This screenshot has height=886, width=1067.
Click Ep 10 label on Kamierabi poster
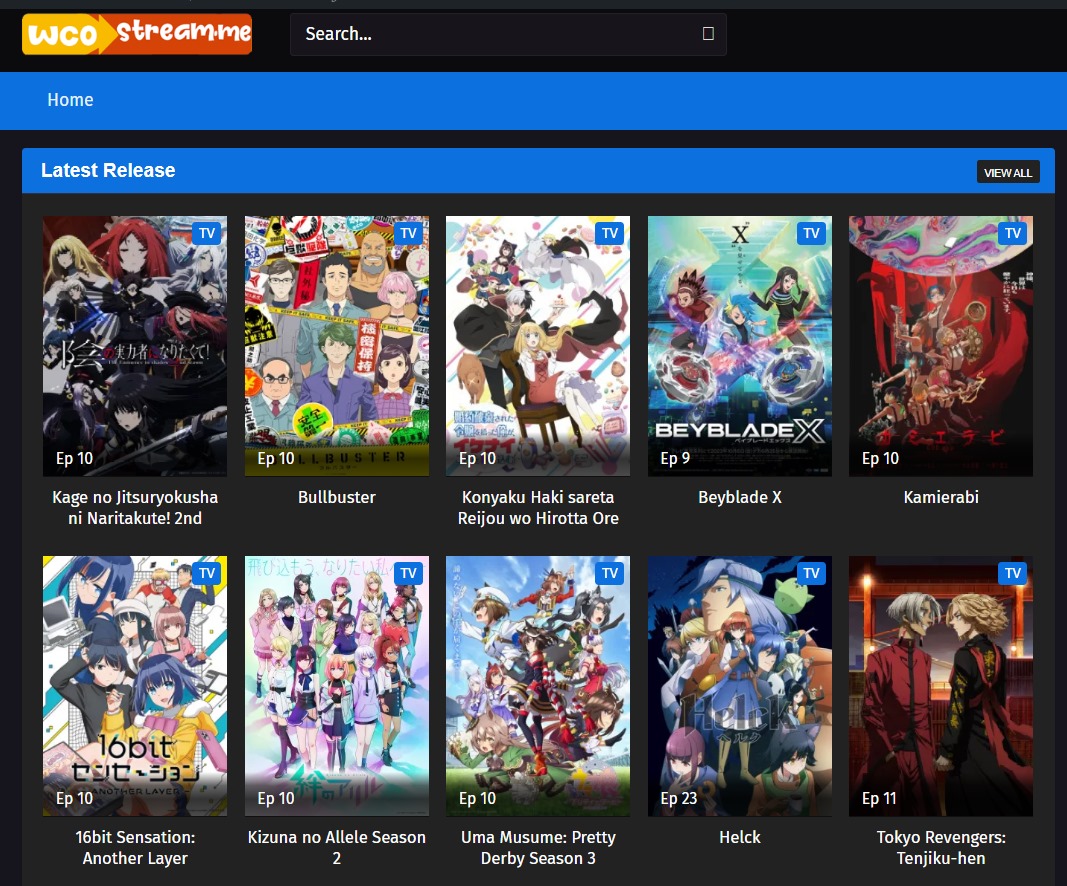coord(880,459)
